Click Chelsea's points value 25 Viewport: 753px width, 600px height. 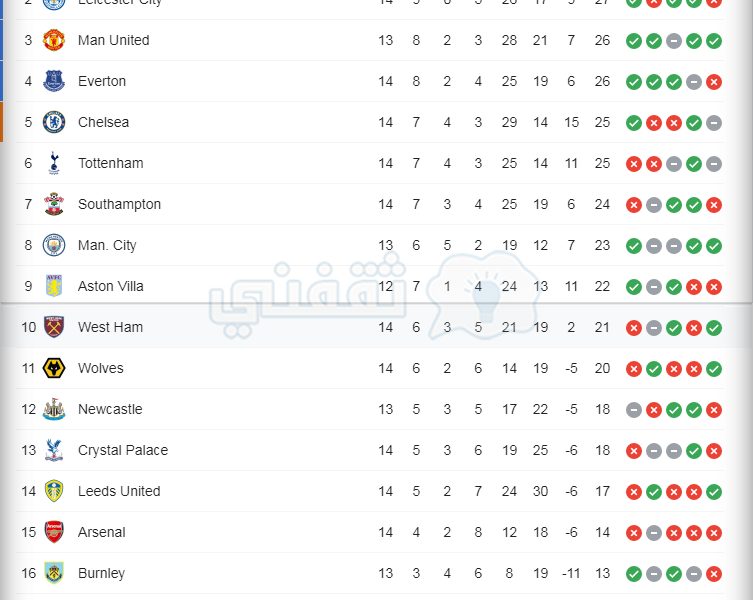click(x=602, y=122)
